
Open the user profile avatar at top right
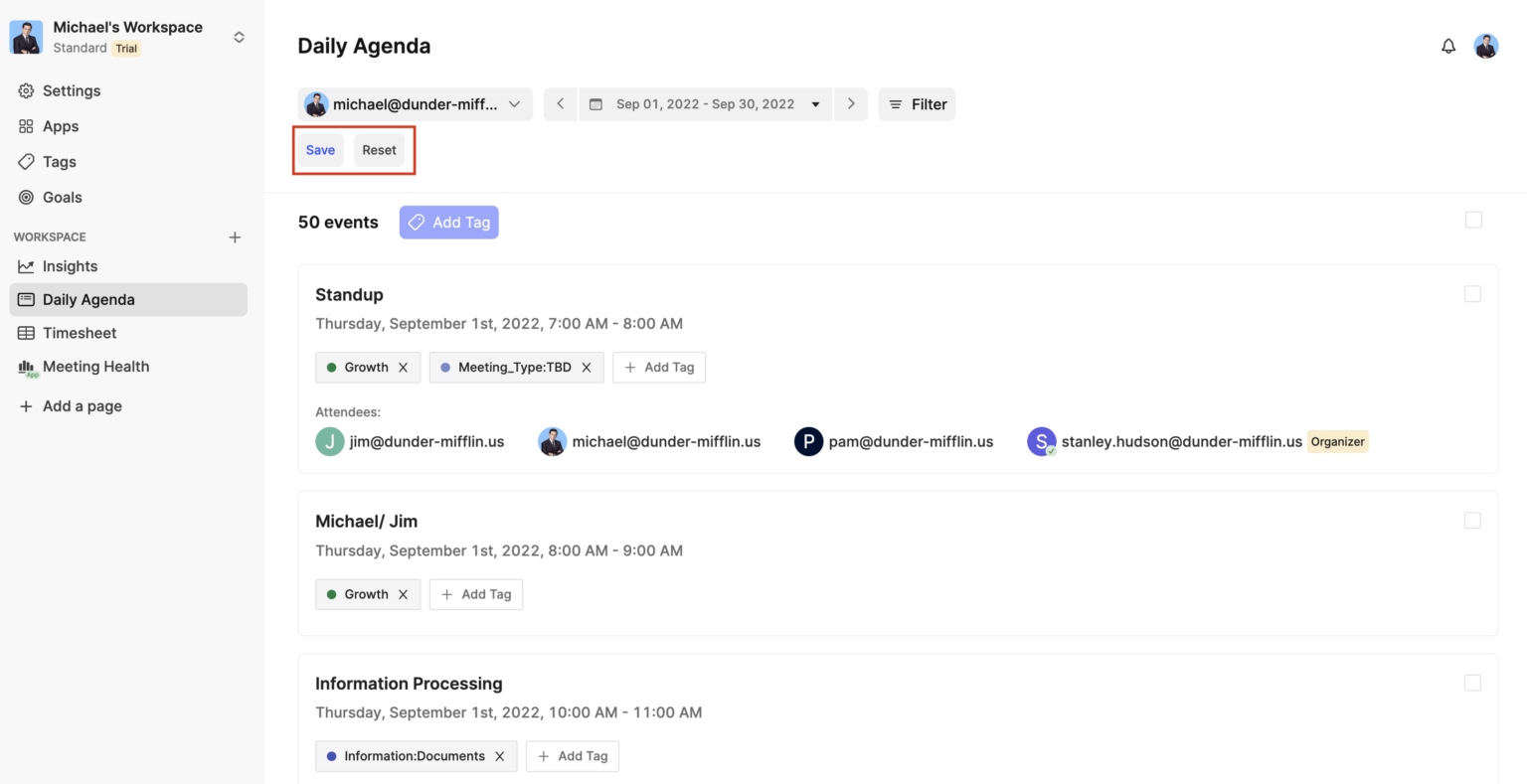(1486, 46)
